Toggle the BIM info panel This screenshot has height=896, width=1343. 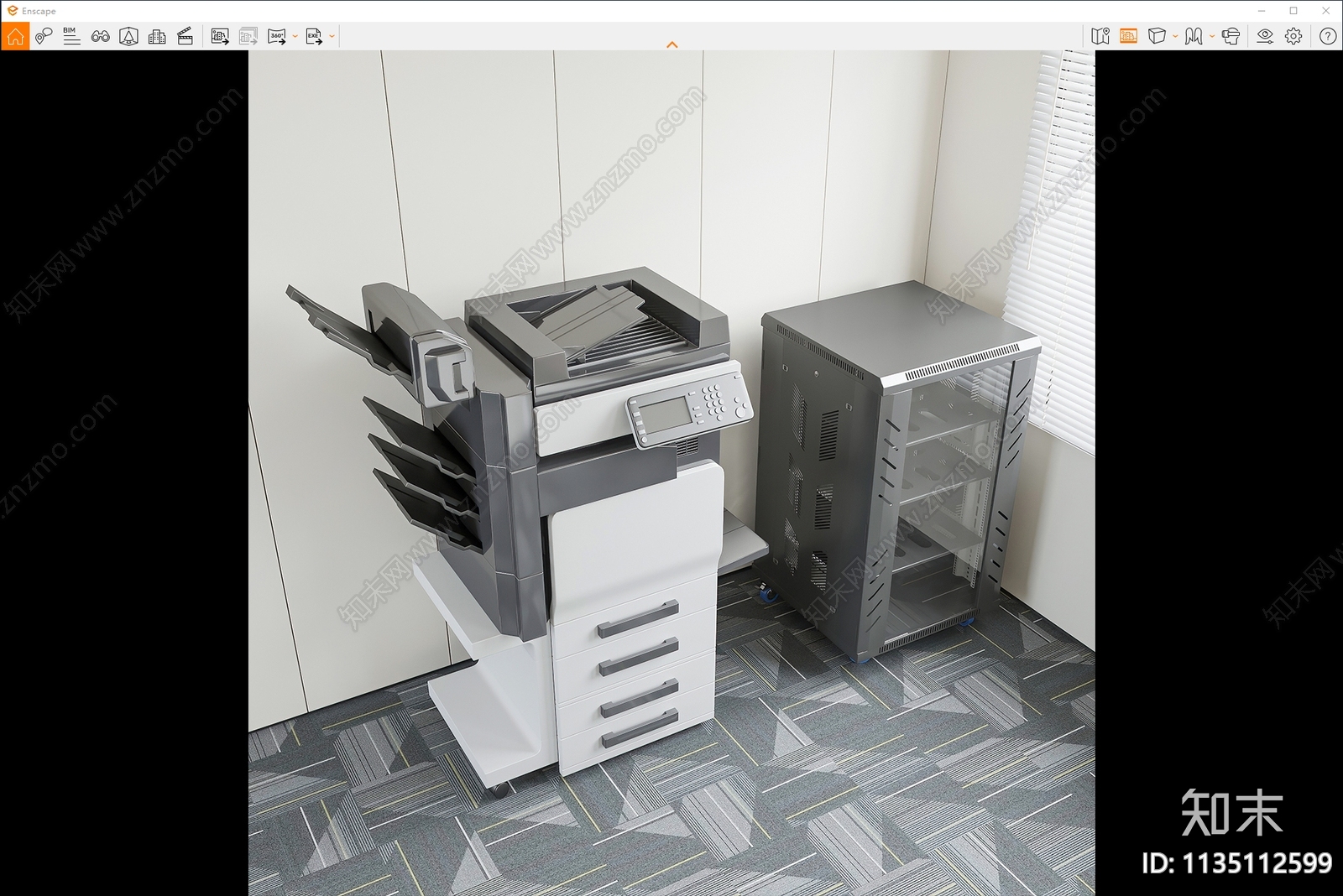coord(71,36)
